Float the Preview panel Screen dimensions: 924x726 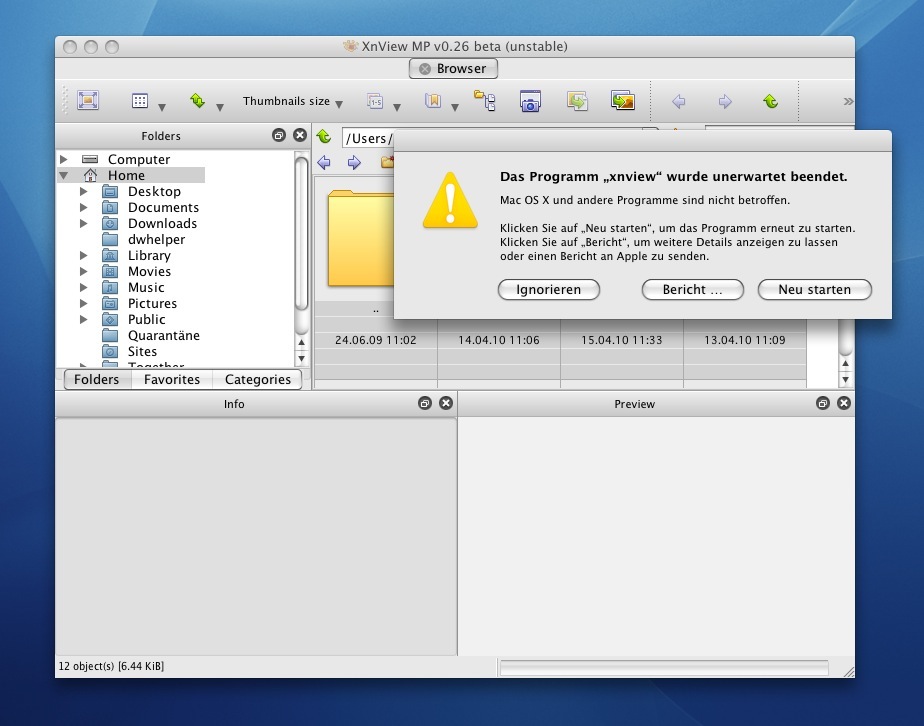(823, 403)
